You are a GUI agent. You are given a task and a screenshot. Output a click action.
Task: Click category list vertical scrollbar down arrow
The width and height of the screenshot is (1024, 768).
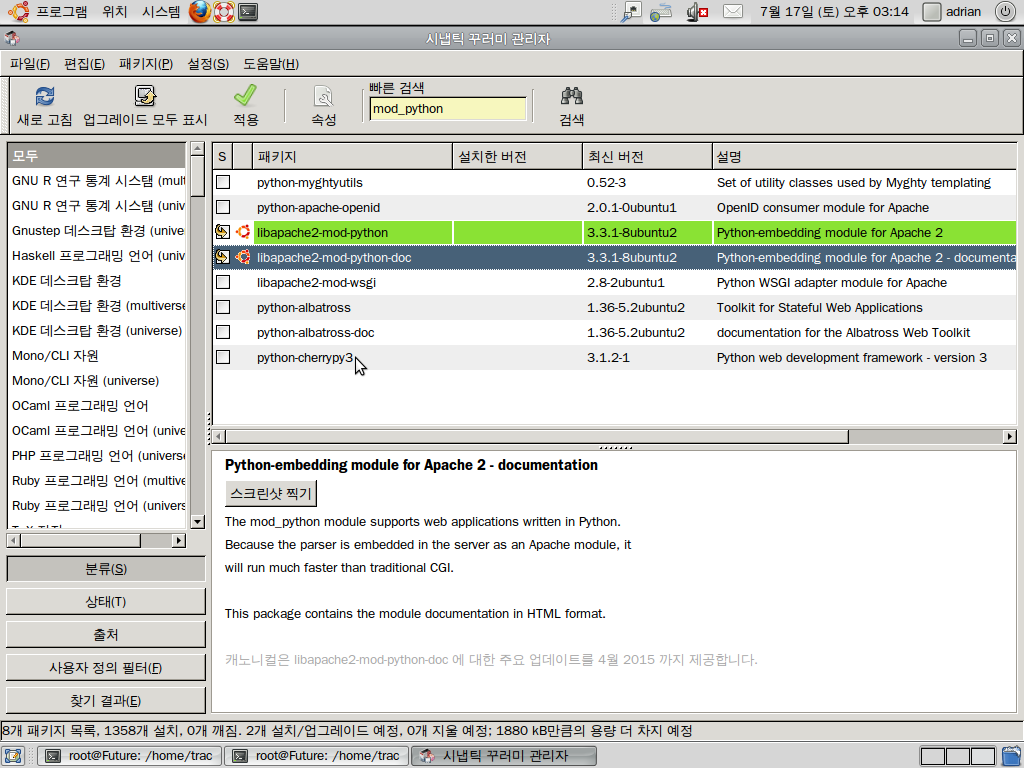pyautogui.click(x=197, y=521)
